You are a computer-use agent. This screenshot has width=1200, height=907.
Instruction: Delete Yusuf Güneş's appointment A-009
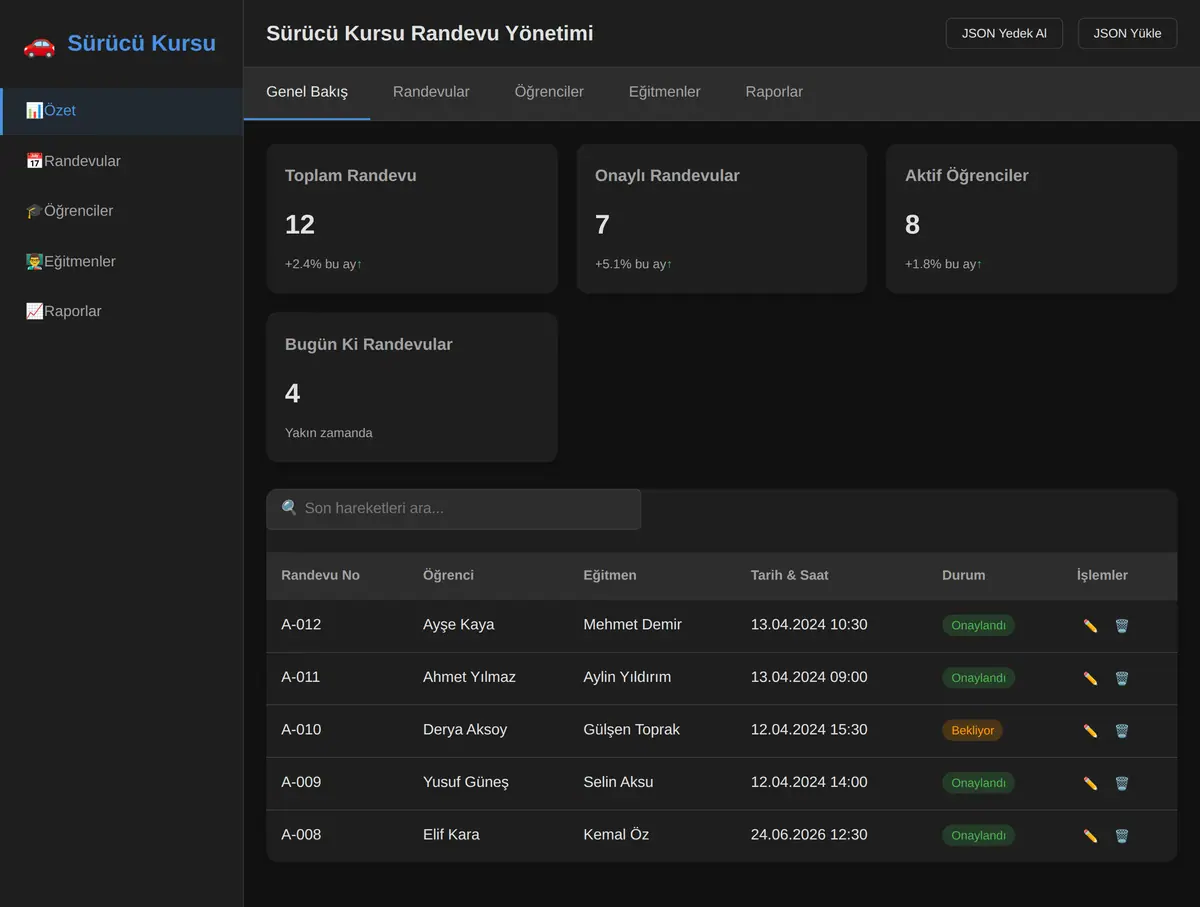point(1122,783)
